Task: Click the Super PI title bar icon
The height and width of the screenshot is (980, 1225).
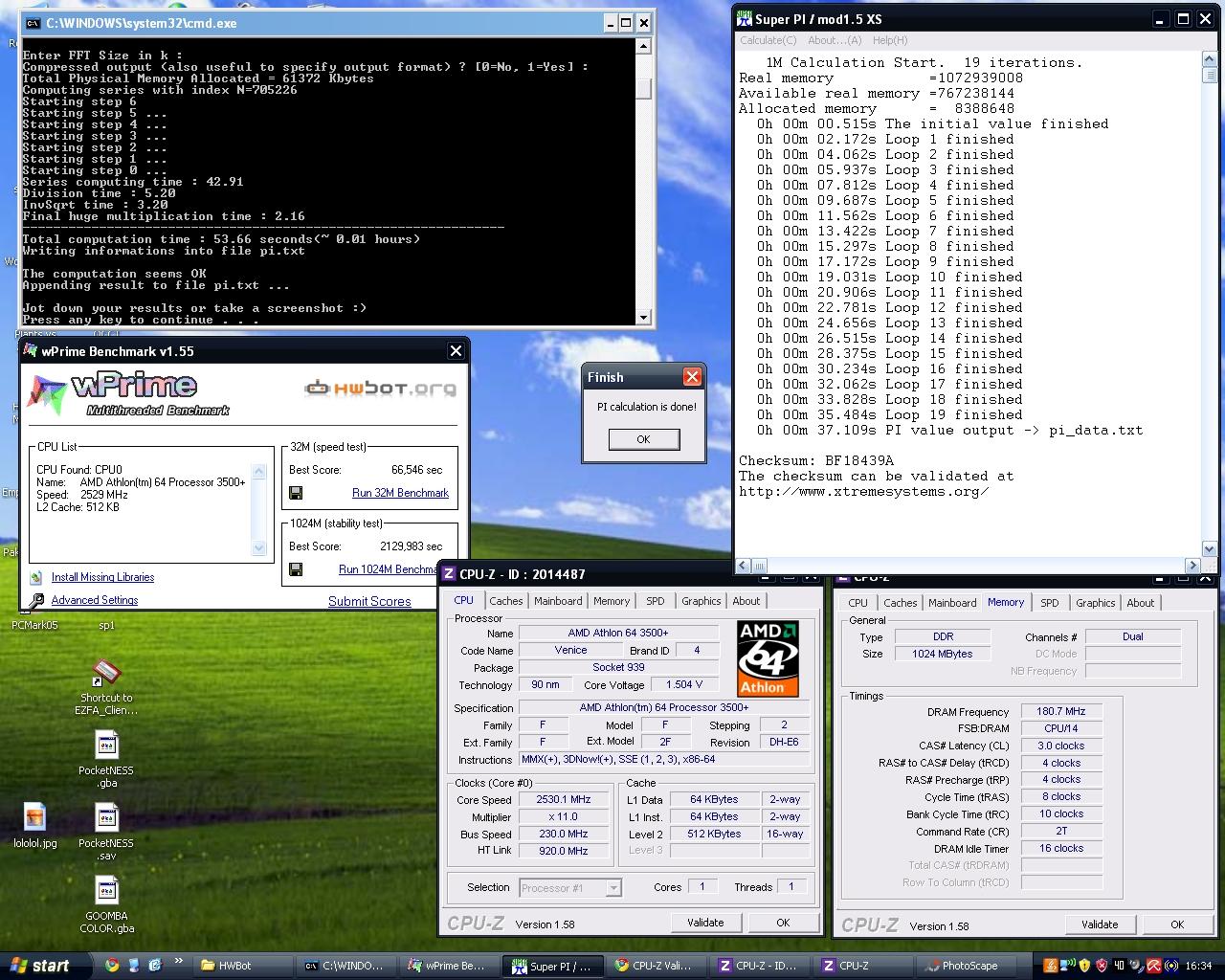Action: (745, 19)
